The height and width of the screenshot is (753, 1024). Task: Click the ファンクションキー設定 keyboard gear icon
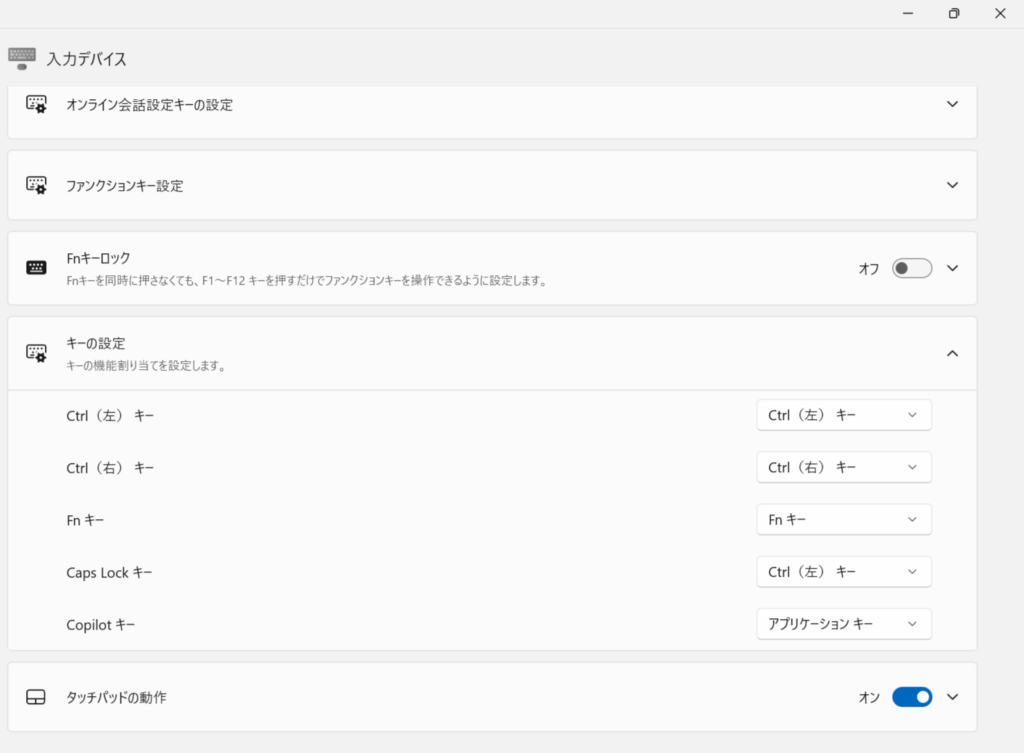tap(37, 185)
